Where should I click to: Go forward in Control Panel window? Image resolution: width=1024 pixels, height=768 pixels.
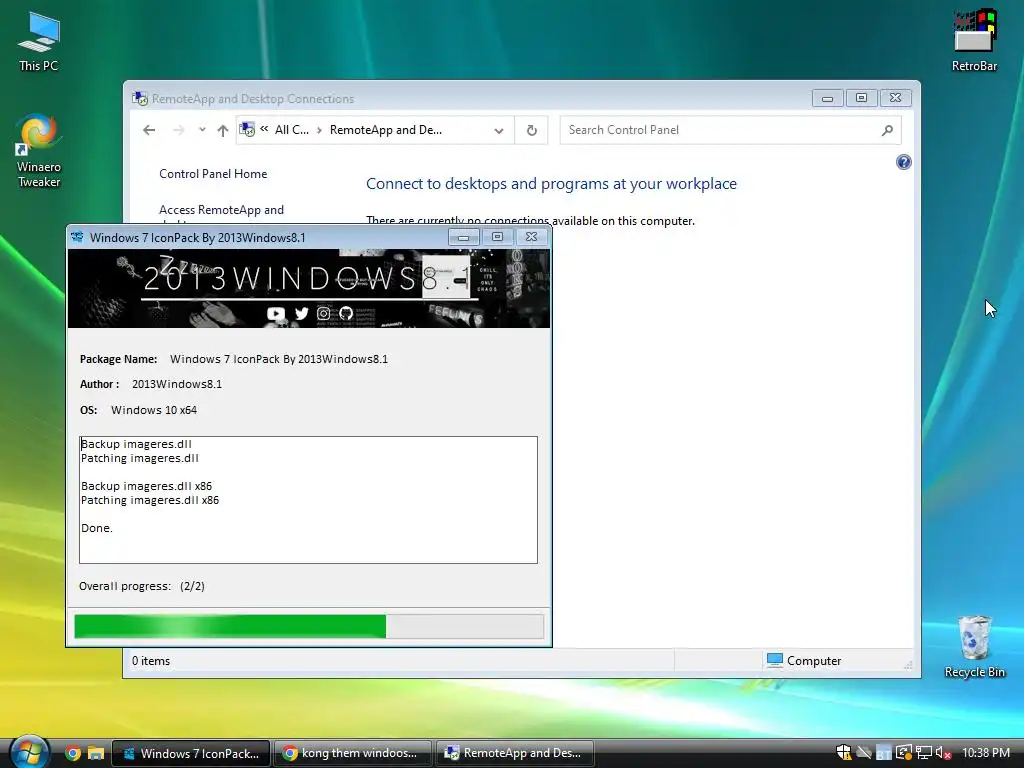(178, 130)
